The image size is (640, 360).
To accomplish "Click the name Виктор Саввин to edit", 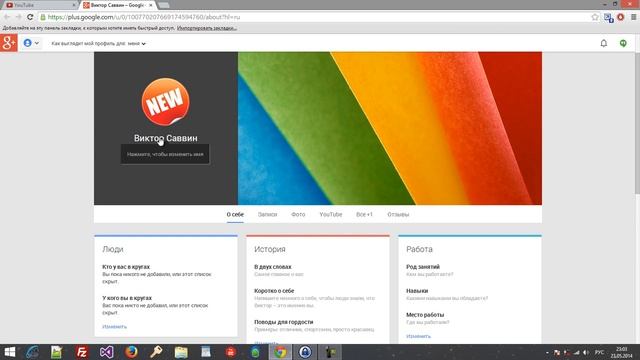I will click(x=165, y=138).
